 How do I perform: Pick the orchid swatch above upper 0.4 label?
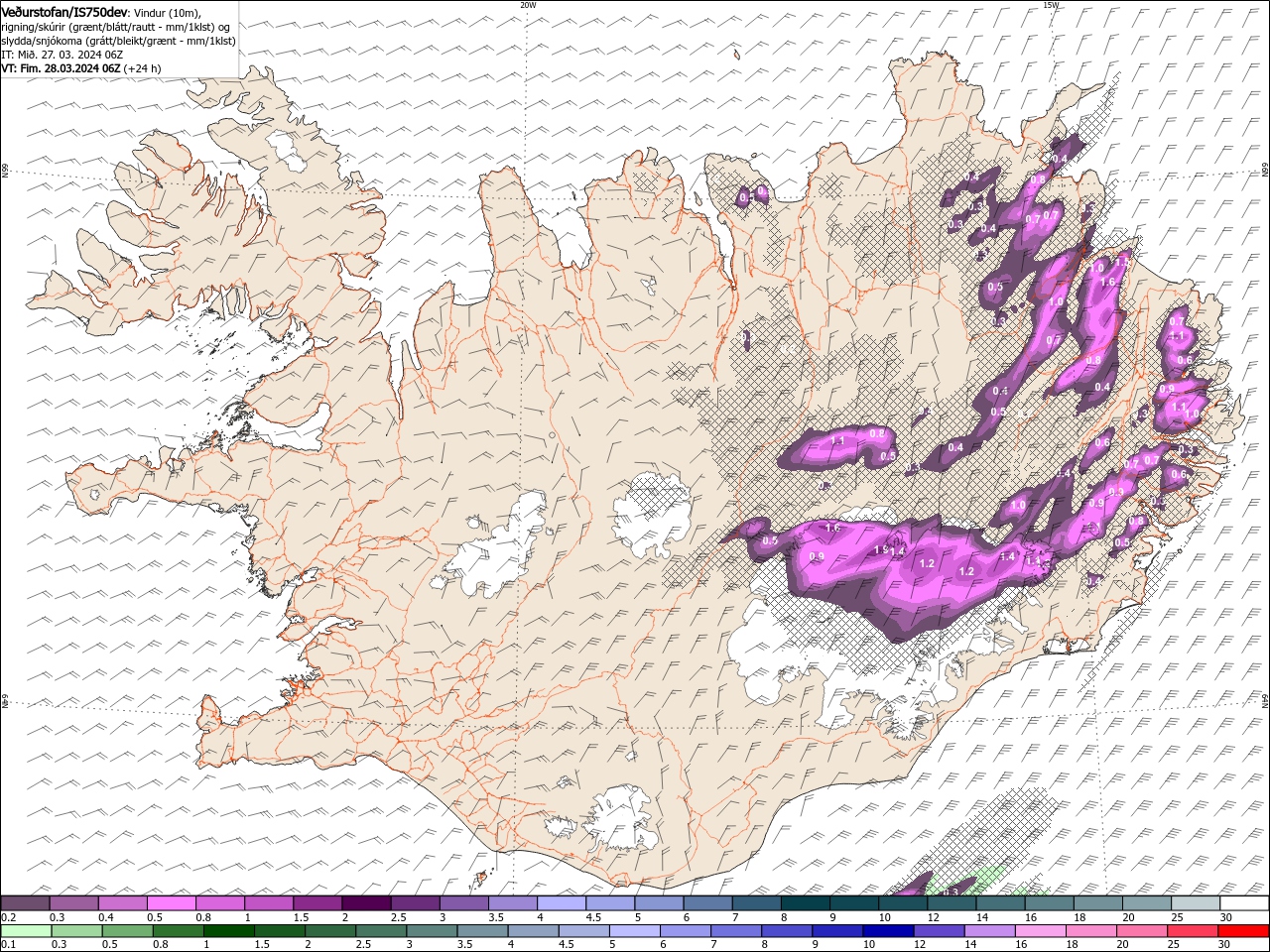pos(122,903)
